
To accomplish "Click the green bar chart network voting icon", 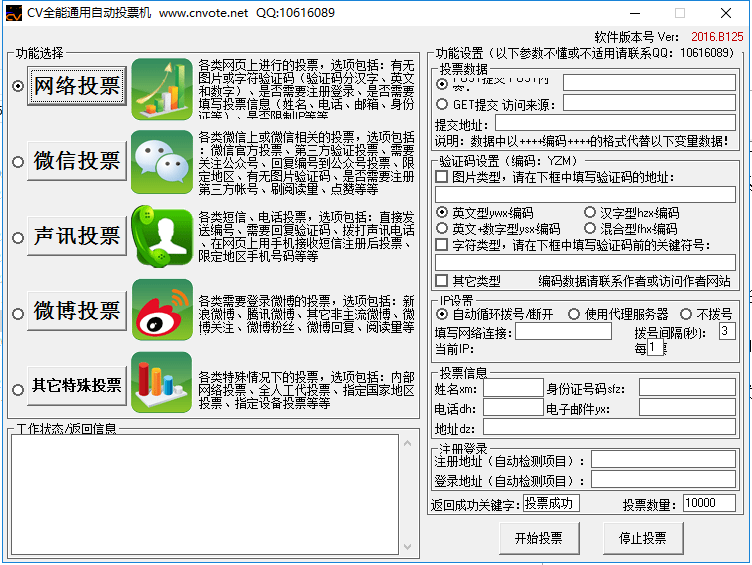I will 162,89.
